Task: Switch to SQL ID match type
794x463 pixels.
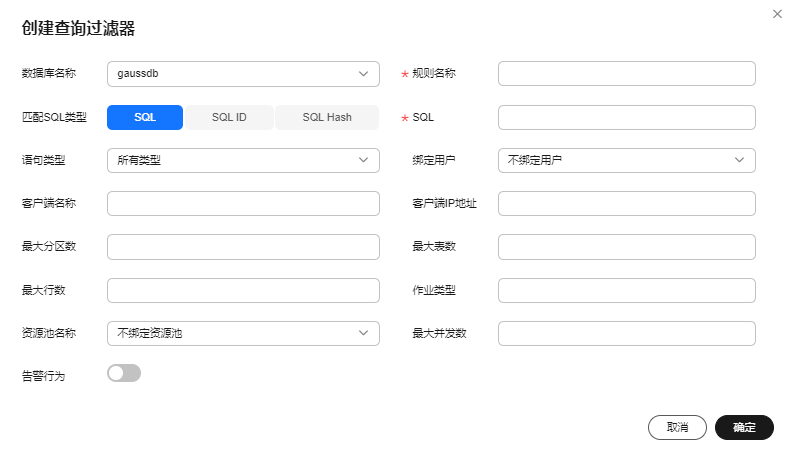Action: point(229,118)
